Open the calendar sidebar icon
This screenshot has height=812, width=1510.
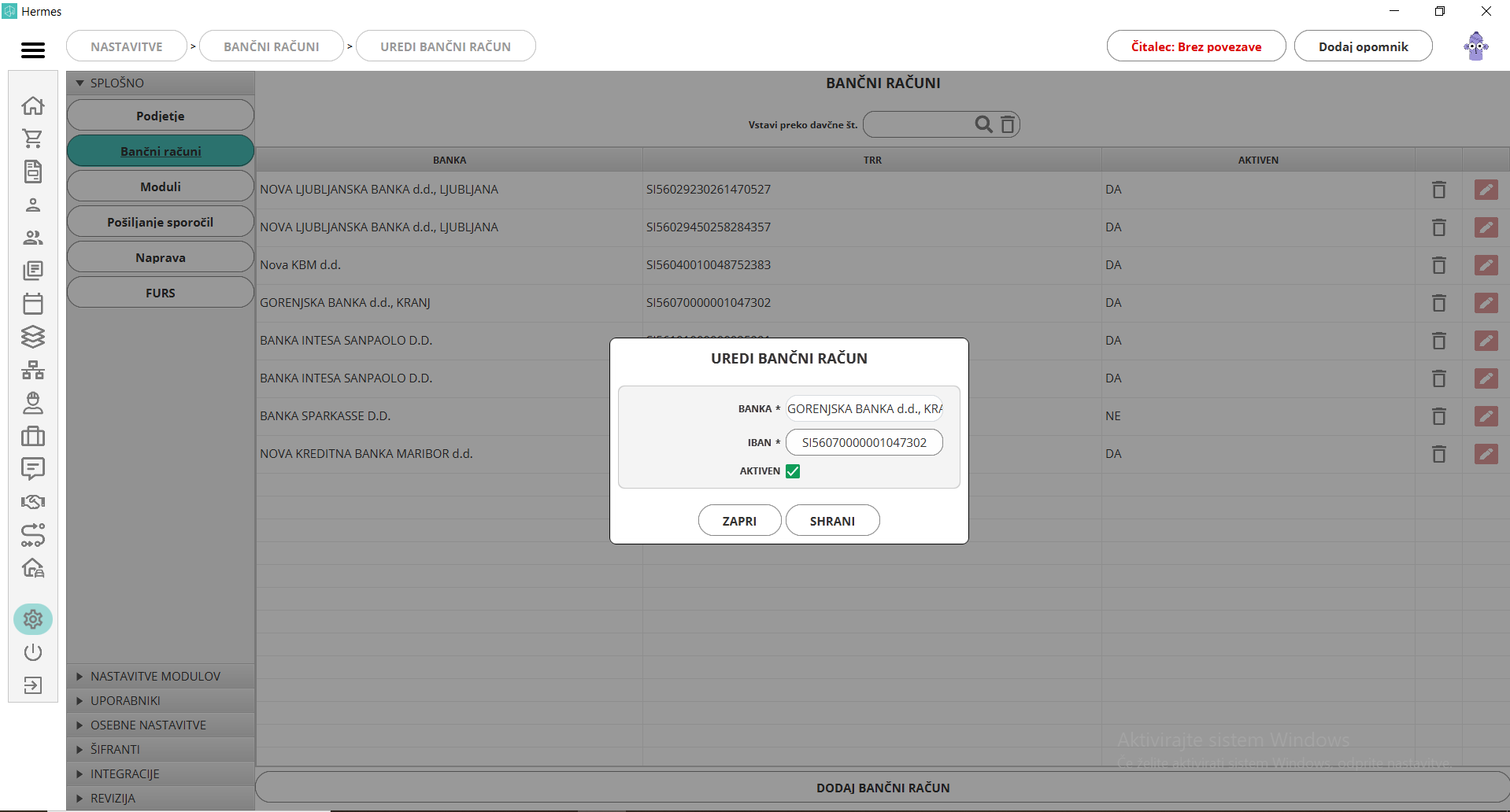(x=33, y=304)
